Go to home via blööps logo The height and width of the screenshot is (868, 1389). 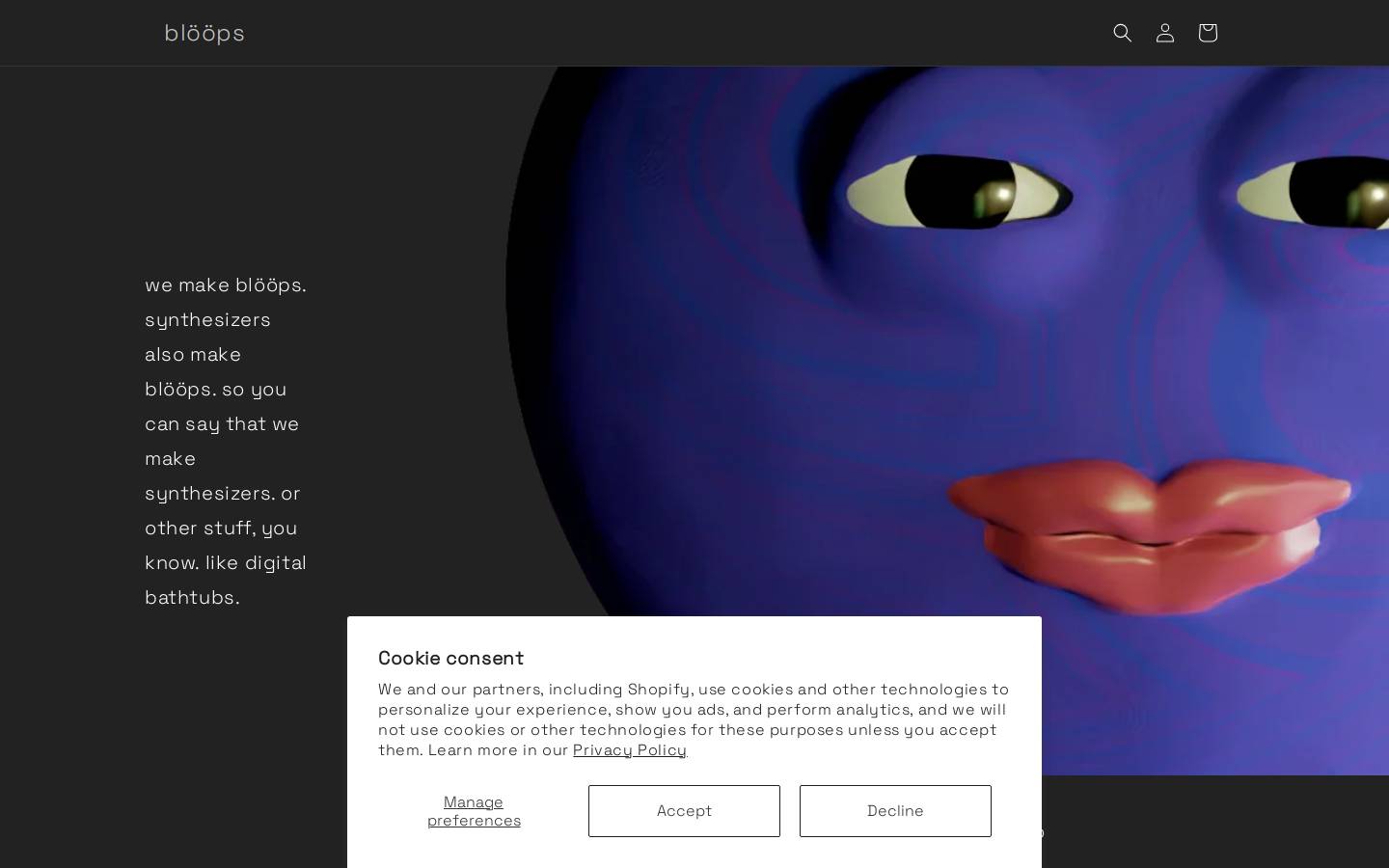[x=204, y=33]
